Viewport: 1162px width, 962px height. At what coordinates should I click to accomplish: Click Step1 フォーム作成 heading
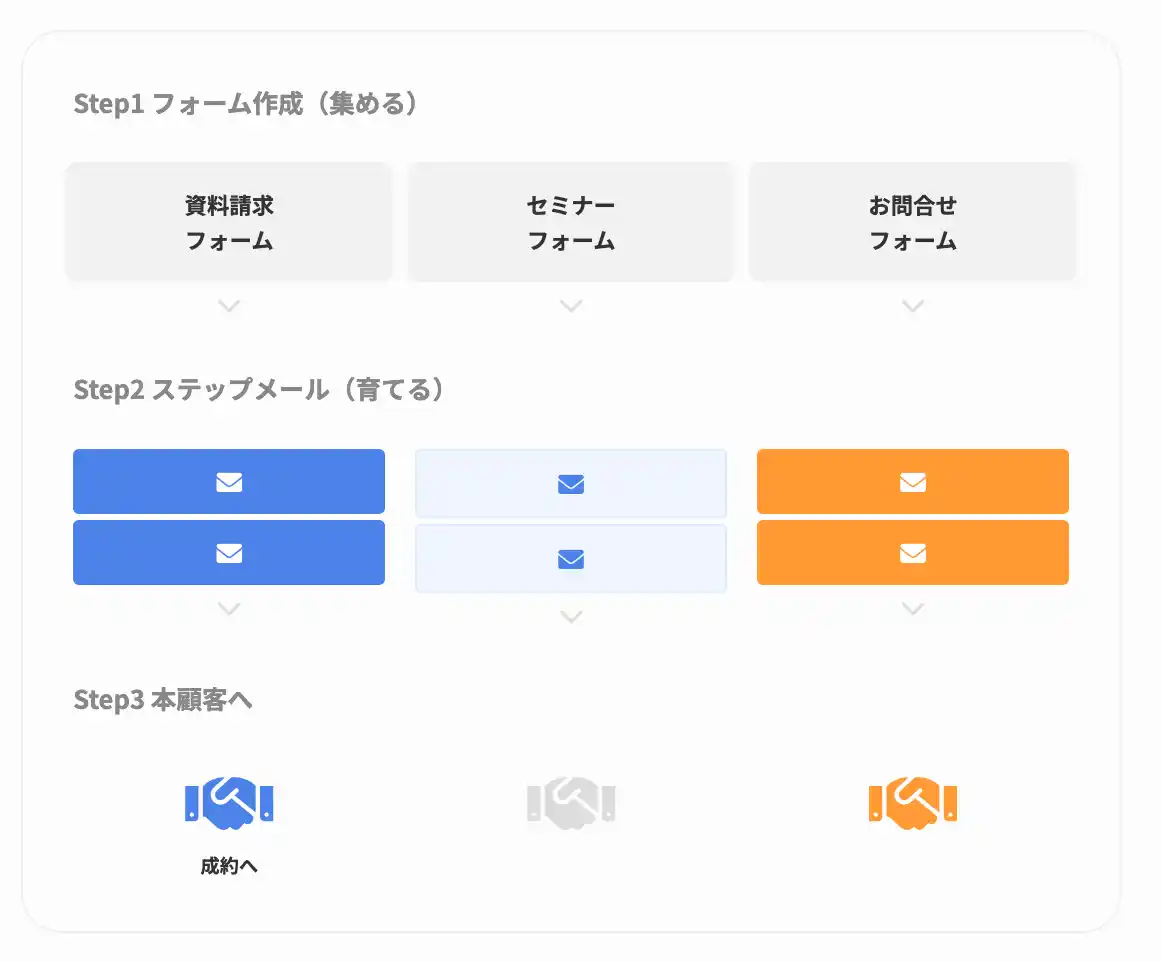245,104
